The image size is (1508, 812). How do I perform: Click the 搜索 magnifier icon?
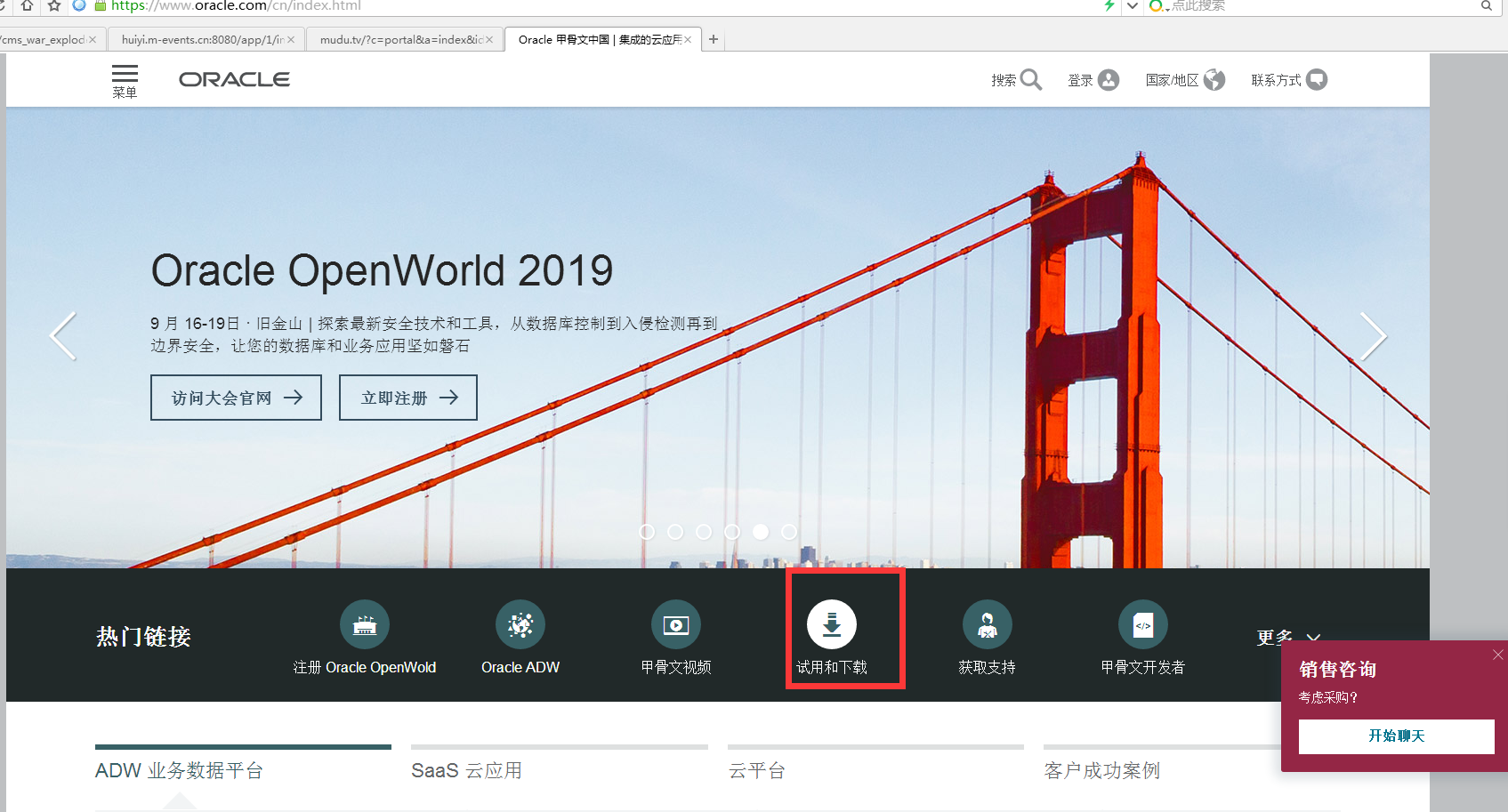[1030, 80]
